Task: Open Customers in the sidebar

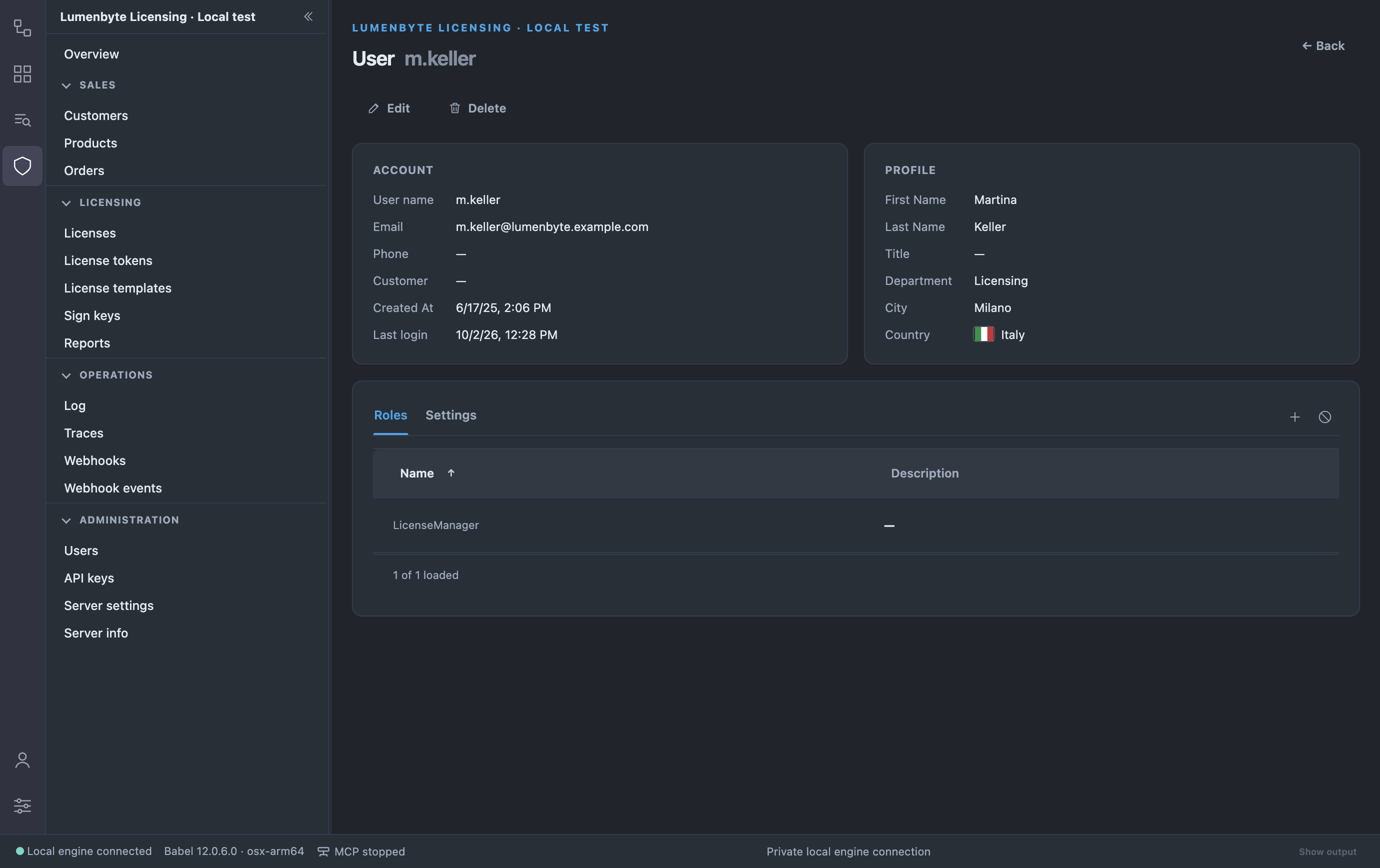Action: pyautogui.click(x=95, y=115)
